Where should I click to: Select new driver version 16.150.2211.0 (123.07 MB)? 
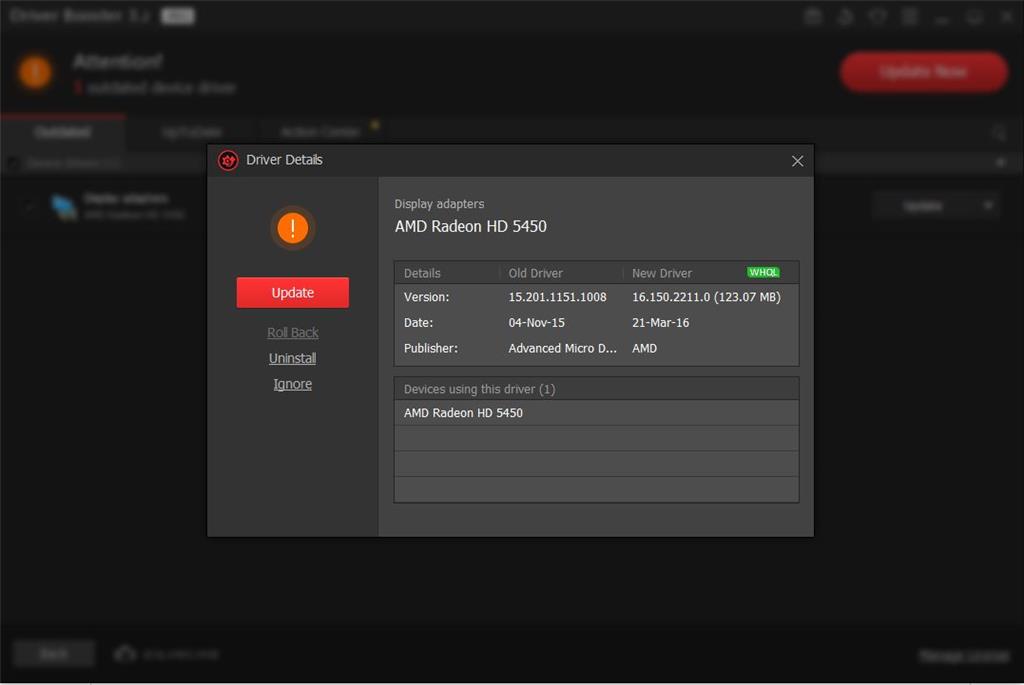tap(706, 297)
